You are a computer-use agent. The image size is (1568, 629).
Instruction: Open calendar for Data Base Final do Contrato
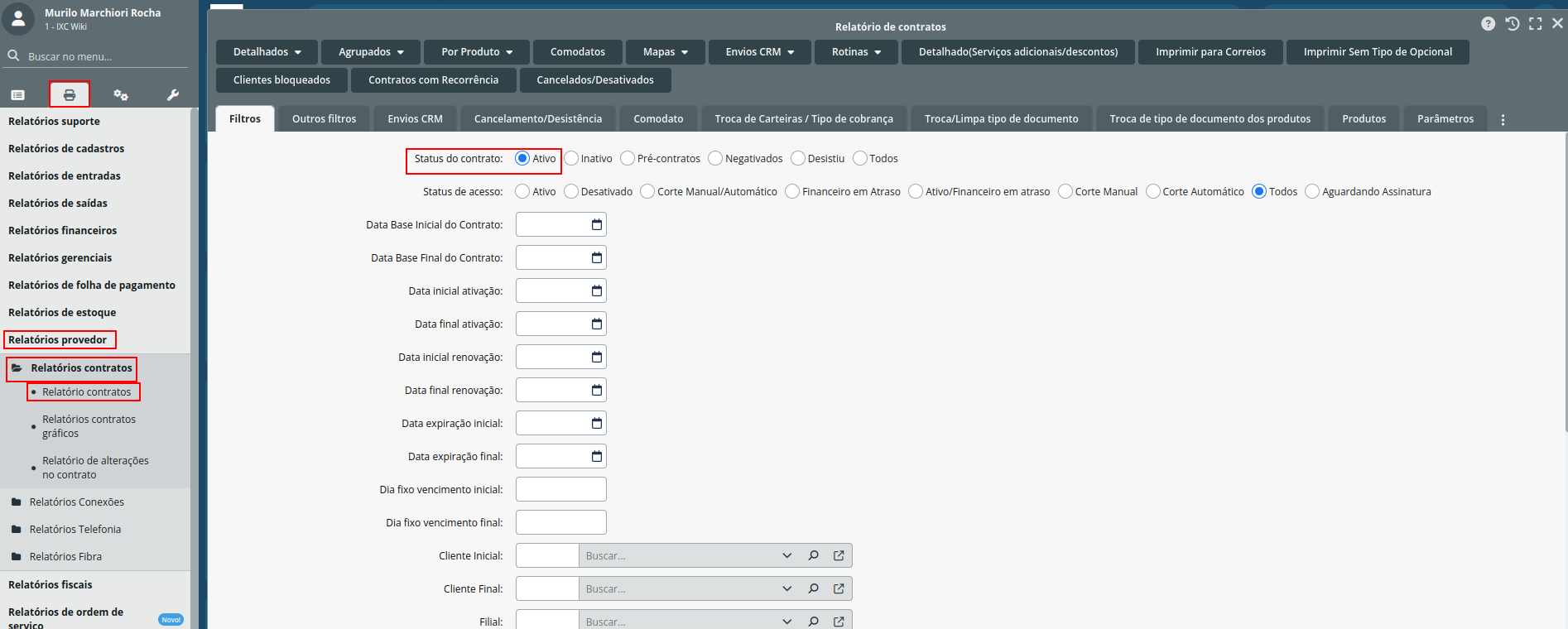597,257
